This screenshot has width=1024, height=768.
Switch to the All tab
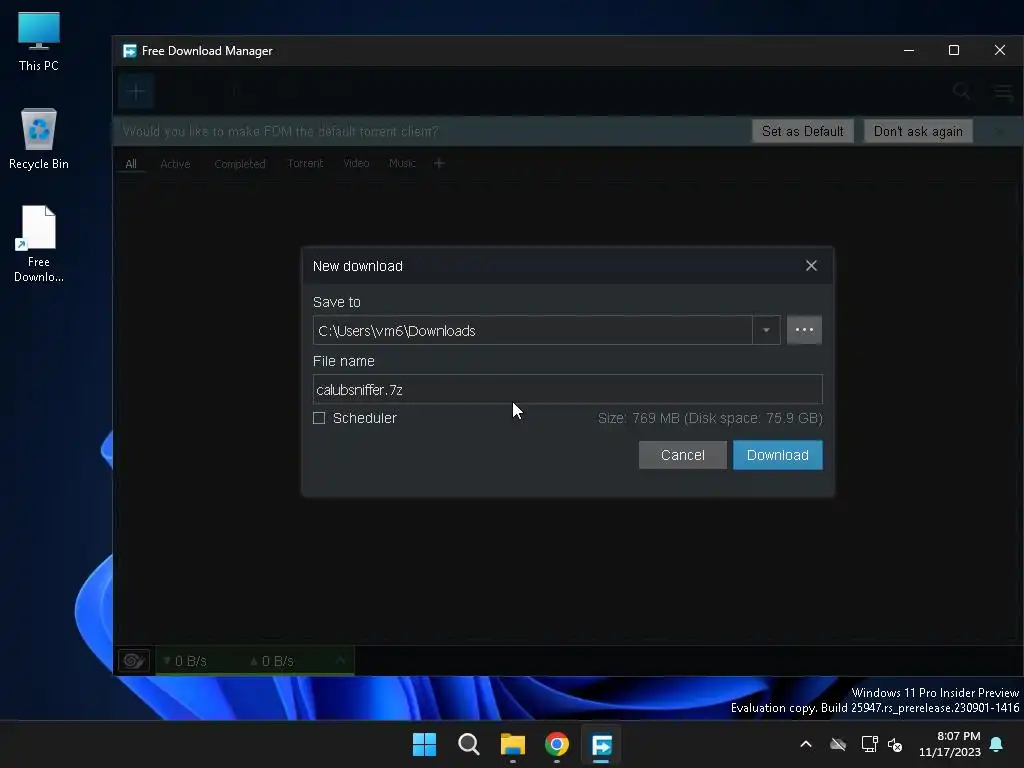click(x=131, y=164)
